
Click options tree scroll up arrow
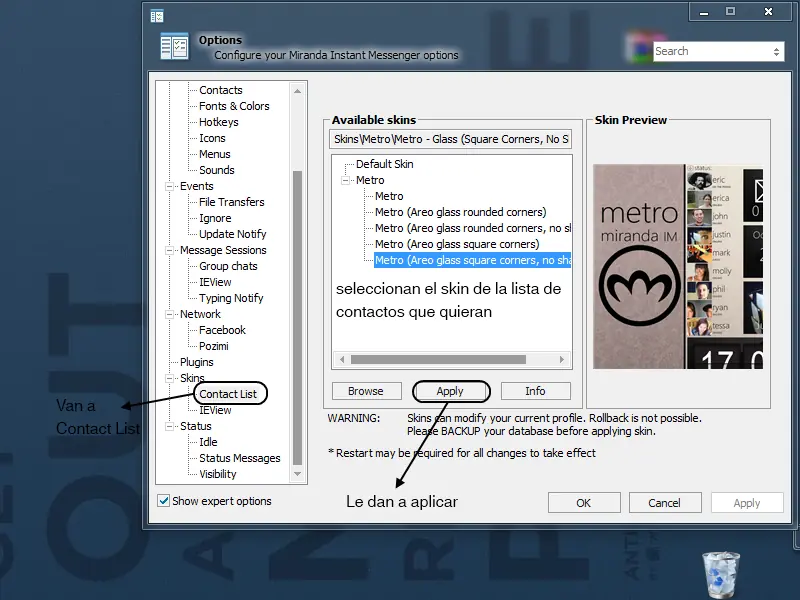click(297, 91)
